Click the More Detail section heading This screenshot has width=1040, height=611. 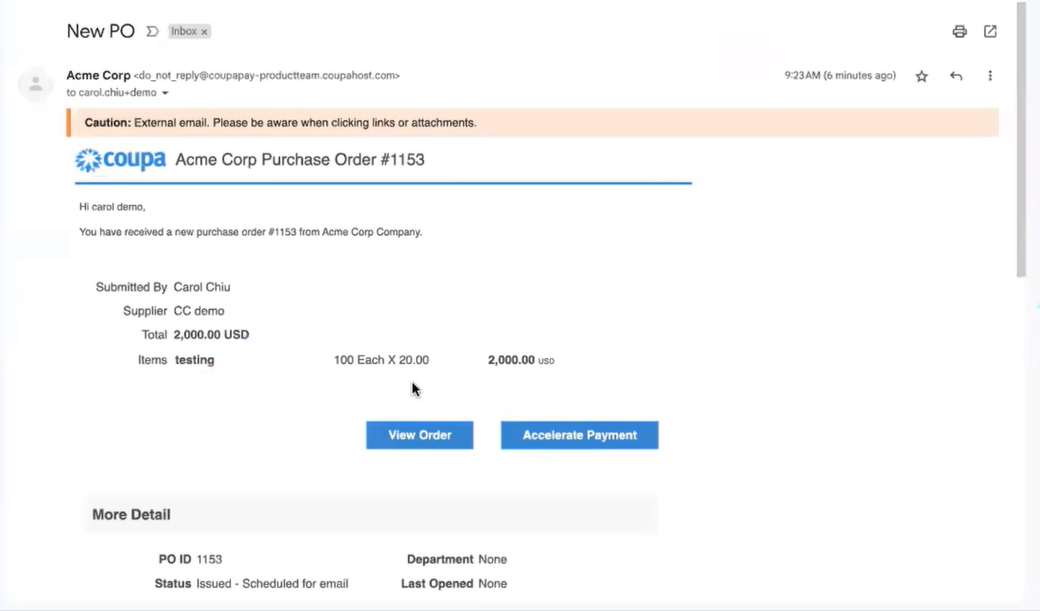click(131, 514)
